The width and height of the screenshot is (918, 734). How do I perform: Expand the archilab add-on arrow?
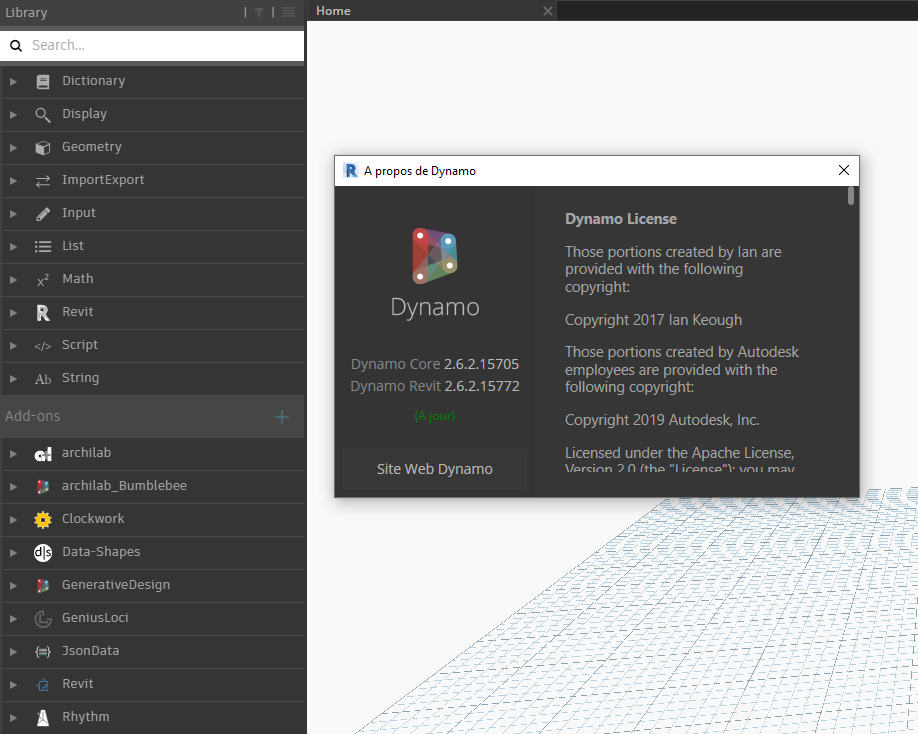pyautogui.click(x=14, y=453)
